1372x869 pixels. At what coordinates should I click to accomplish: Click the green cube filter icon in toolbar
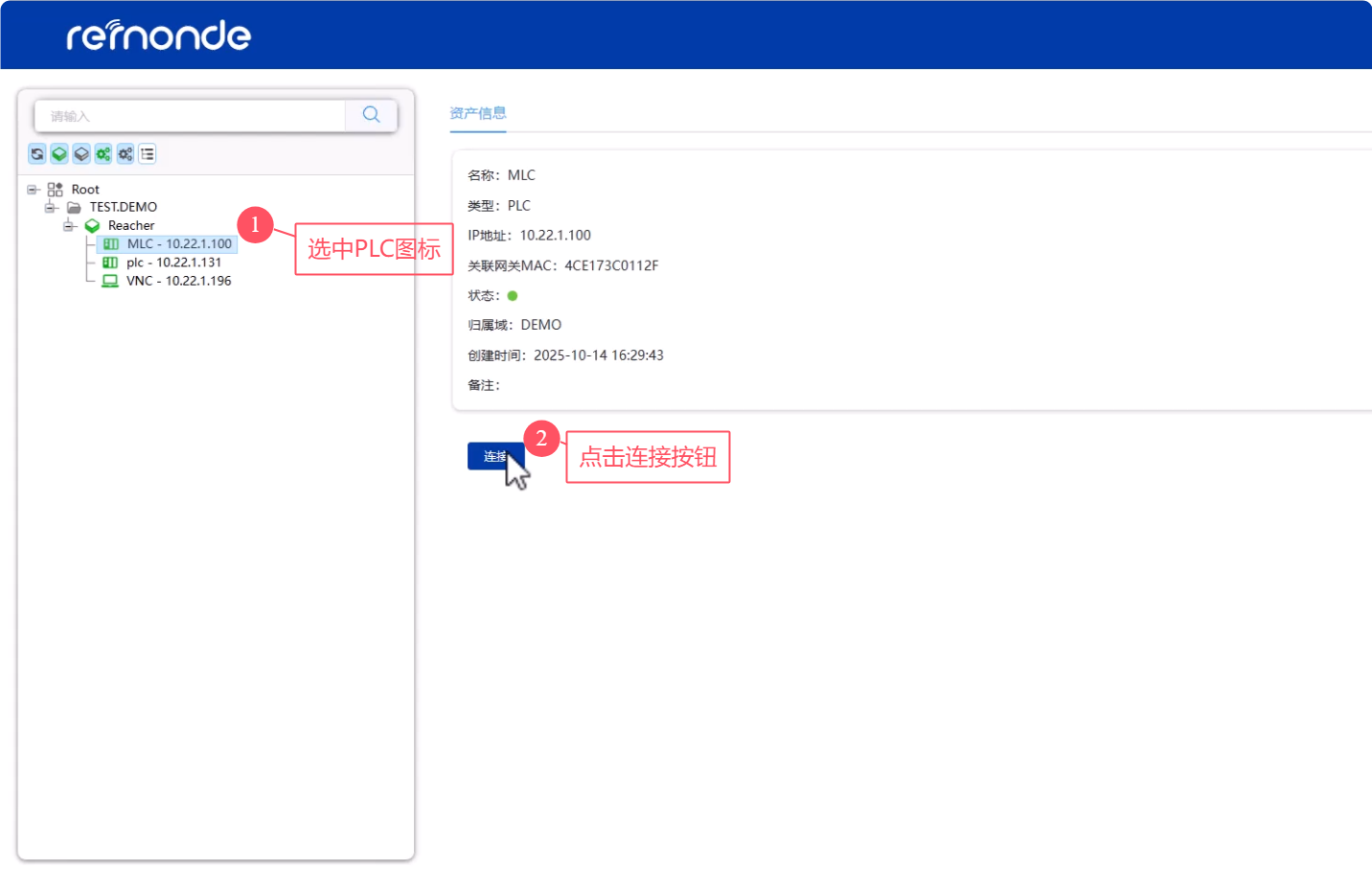pyautogui.click(x=59, y=154)
